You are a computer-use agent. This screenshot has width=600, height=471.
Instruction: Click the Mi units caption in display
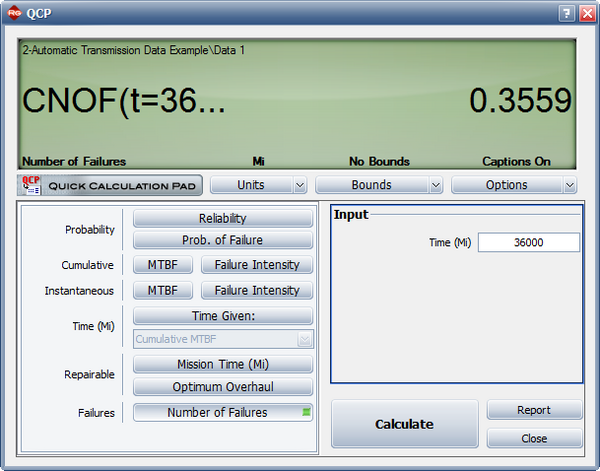click(258, 161)
